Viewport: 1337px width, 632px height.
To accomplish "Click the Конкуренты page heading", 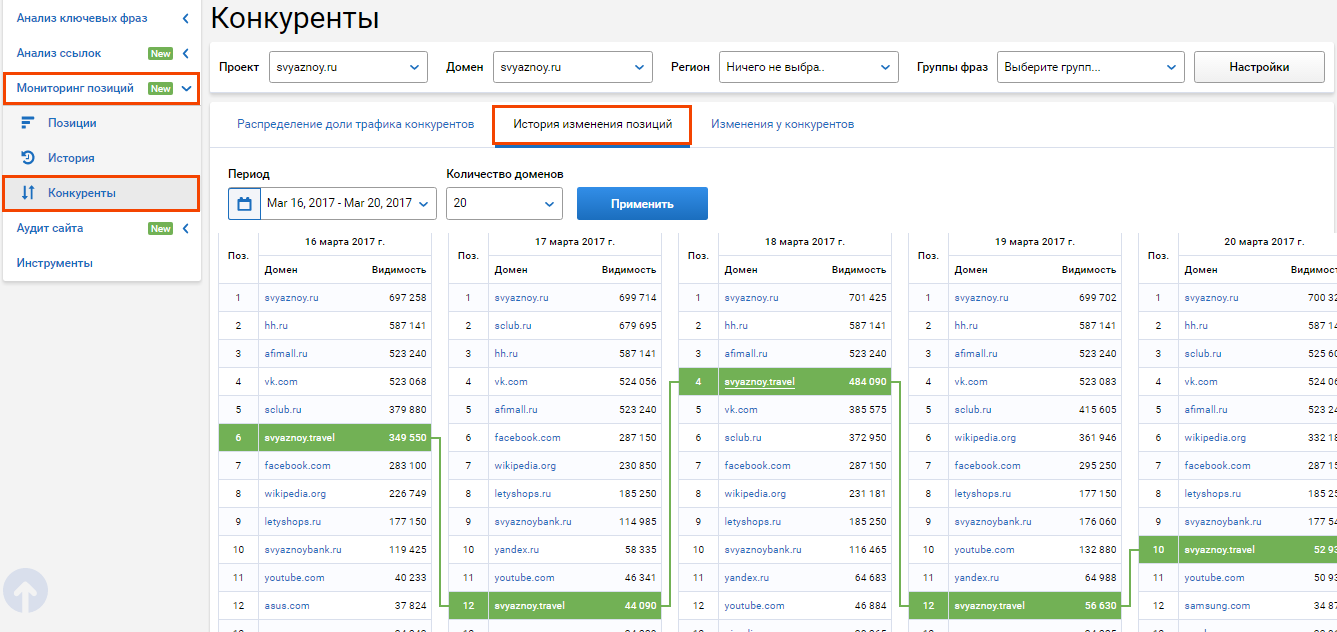I will tap(295, 18).
